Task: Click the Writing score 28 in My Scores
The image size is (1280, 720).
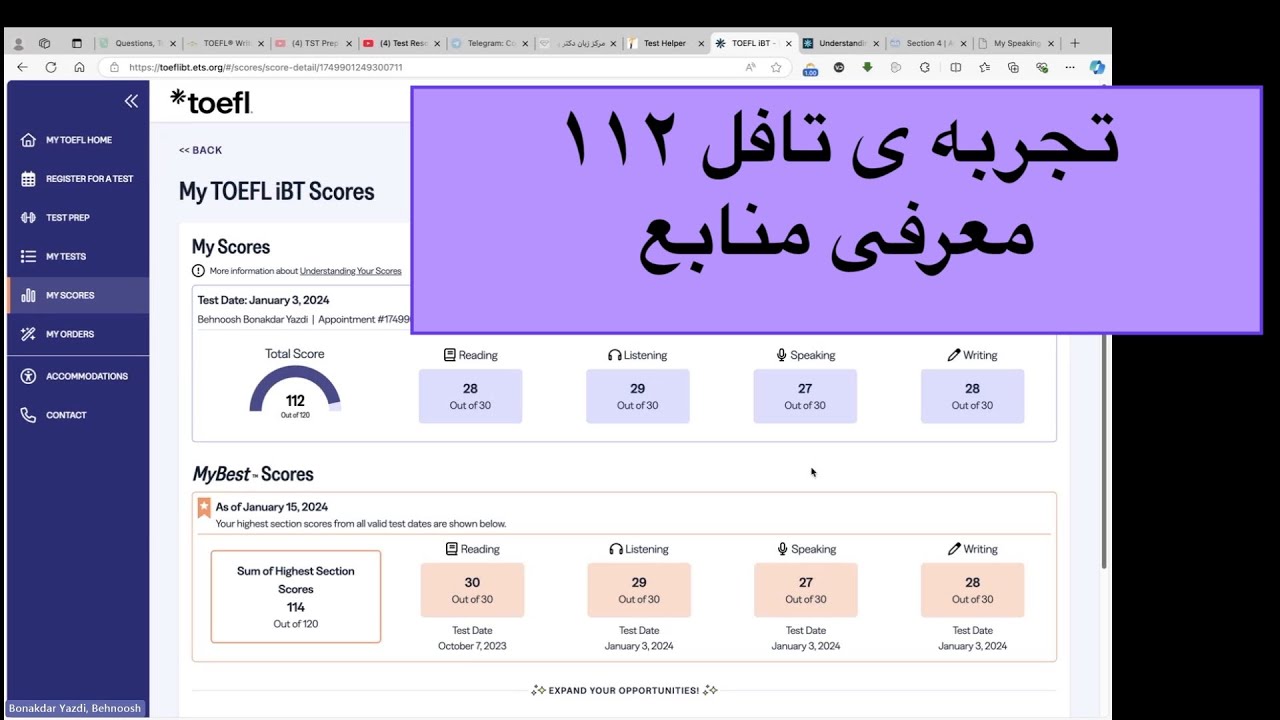Action: pyautogui.click(x=972, y=396)
